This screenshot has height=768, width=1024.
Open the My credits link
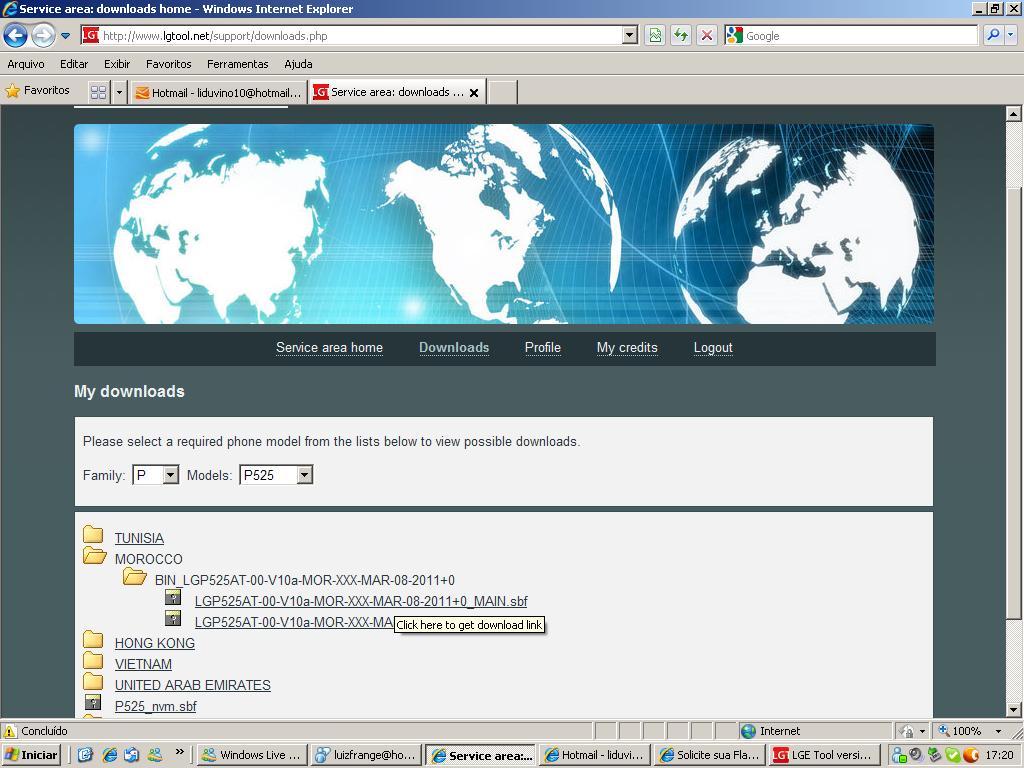coord(627,348)
